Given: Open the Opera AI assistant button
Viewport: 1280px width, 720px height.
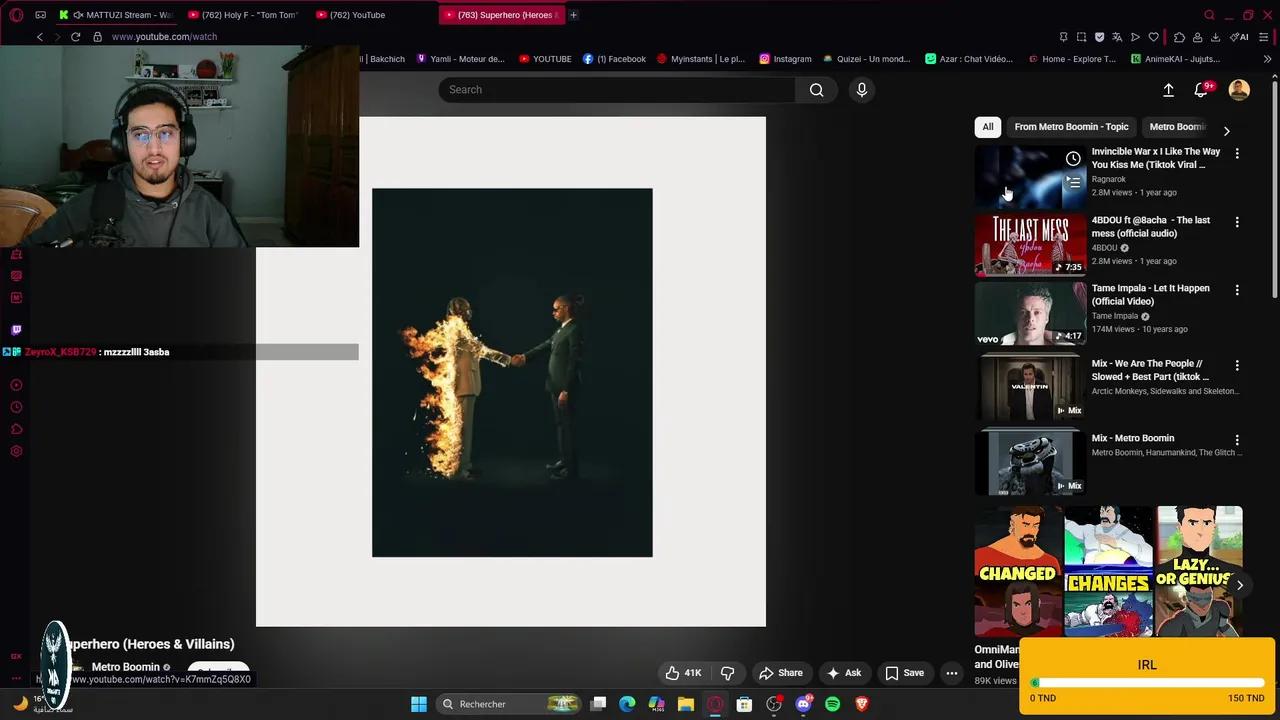Looking at the screenshot, I should (x=1239, y=37).
